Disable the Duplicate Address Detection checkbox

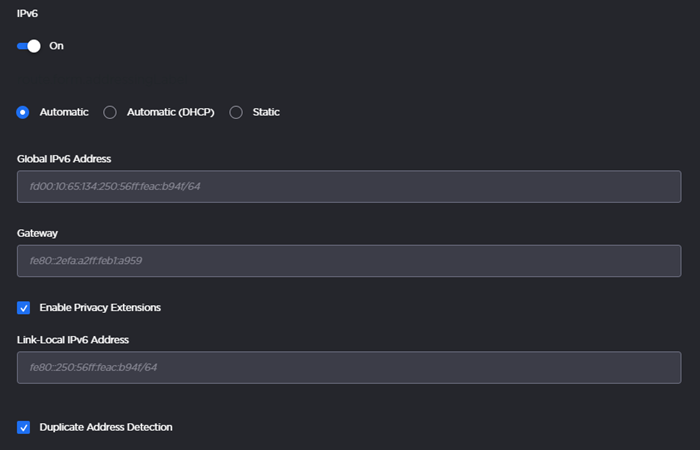[23, 427]
